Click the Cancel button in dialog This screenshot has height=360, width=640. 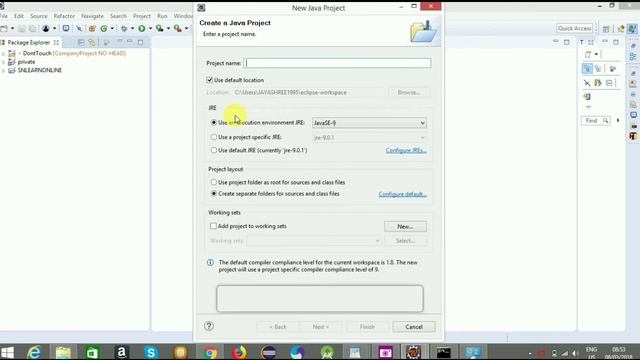(414, 327)
